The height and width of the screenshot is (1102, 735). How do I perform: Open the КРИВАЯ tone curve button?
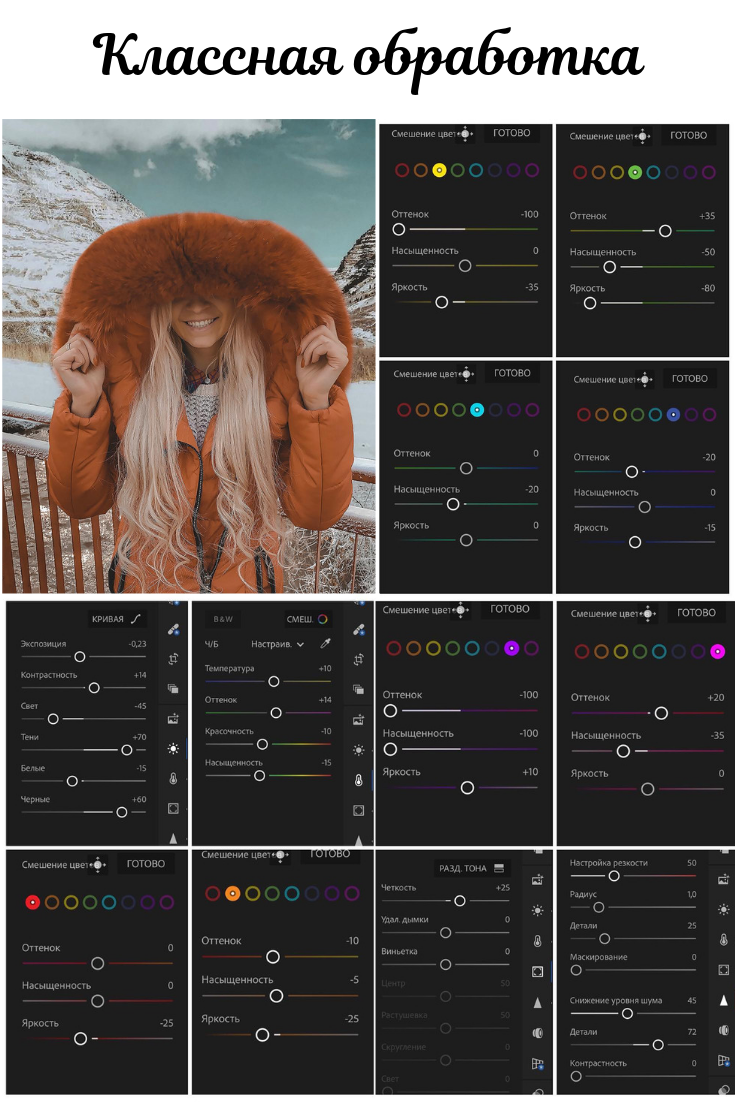pos(117,619)
